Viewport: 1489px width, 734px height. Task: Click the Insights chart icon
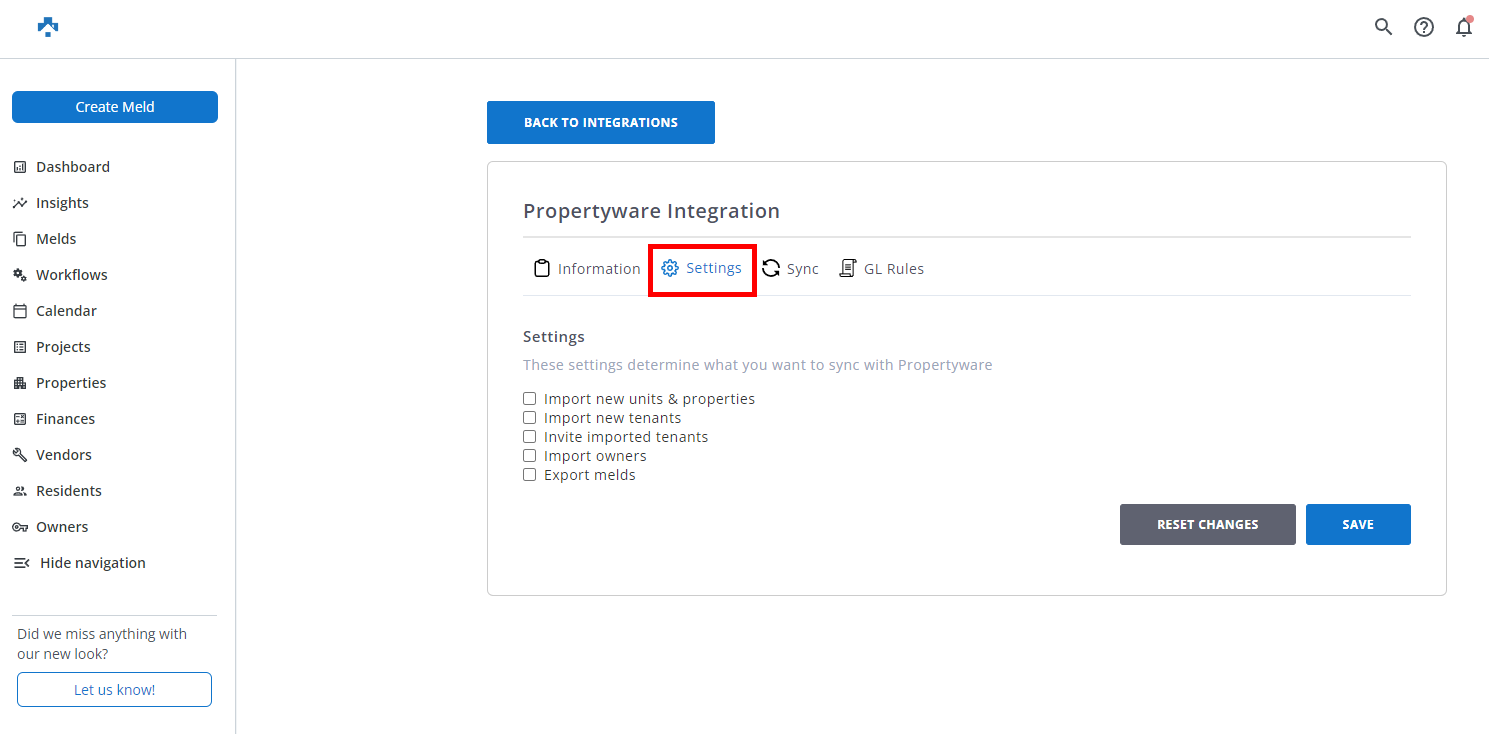(x=20, y=203)
